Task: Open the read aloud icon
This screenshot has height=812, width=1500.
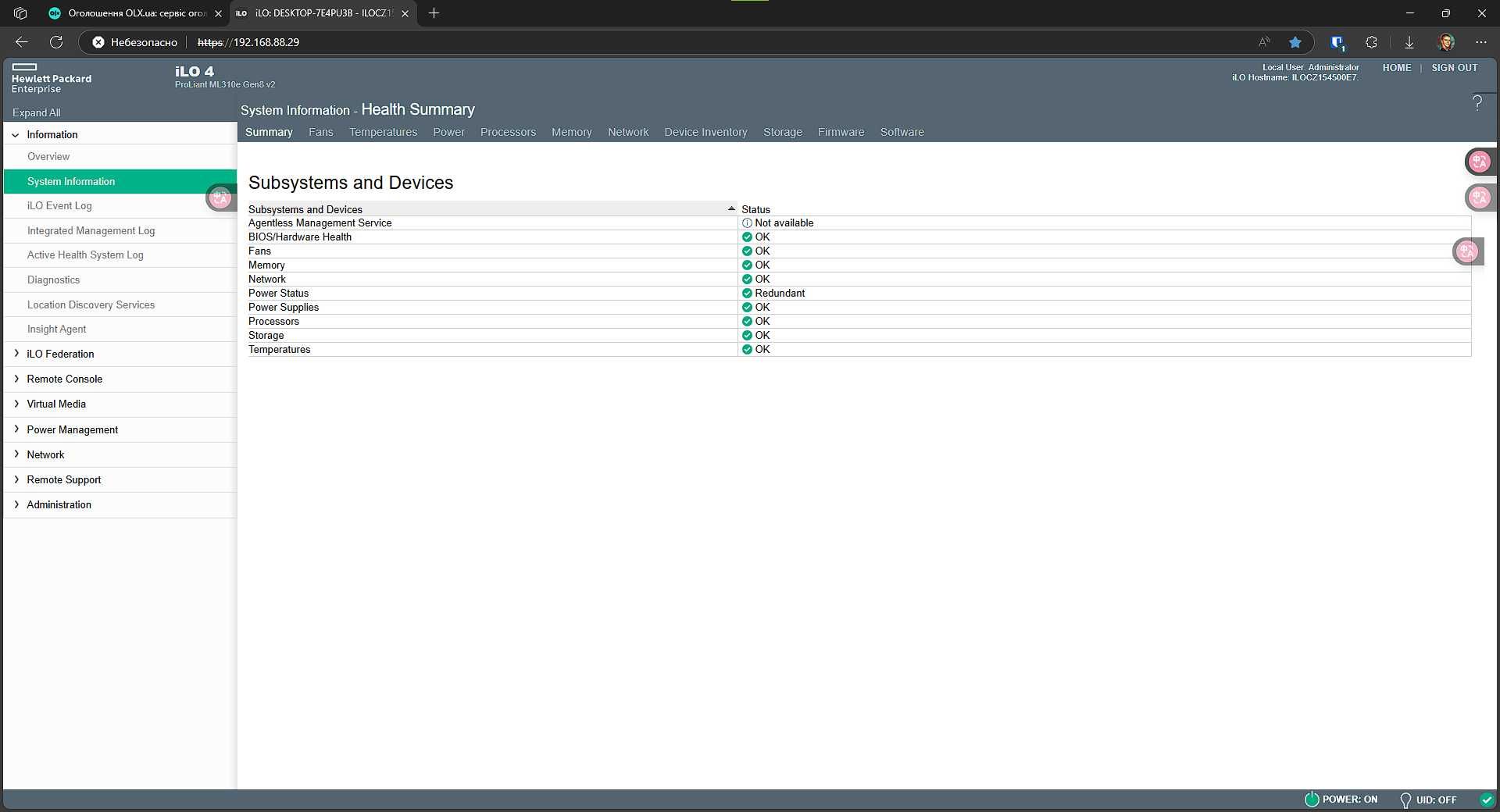Action: coord(1264,42)
